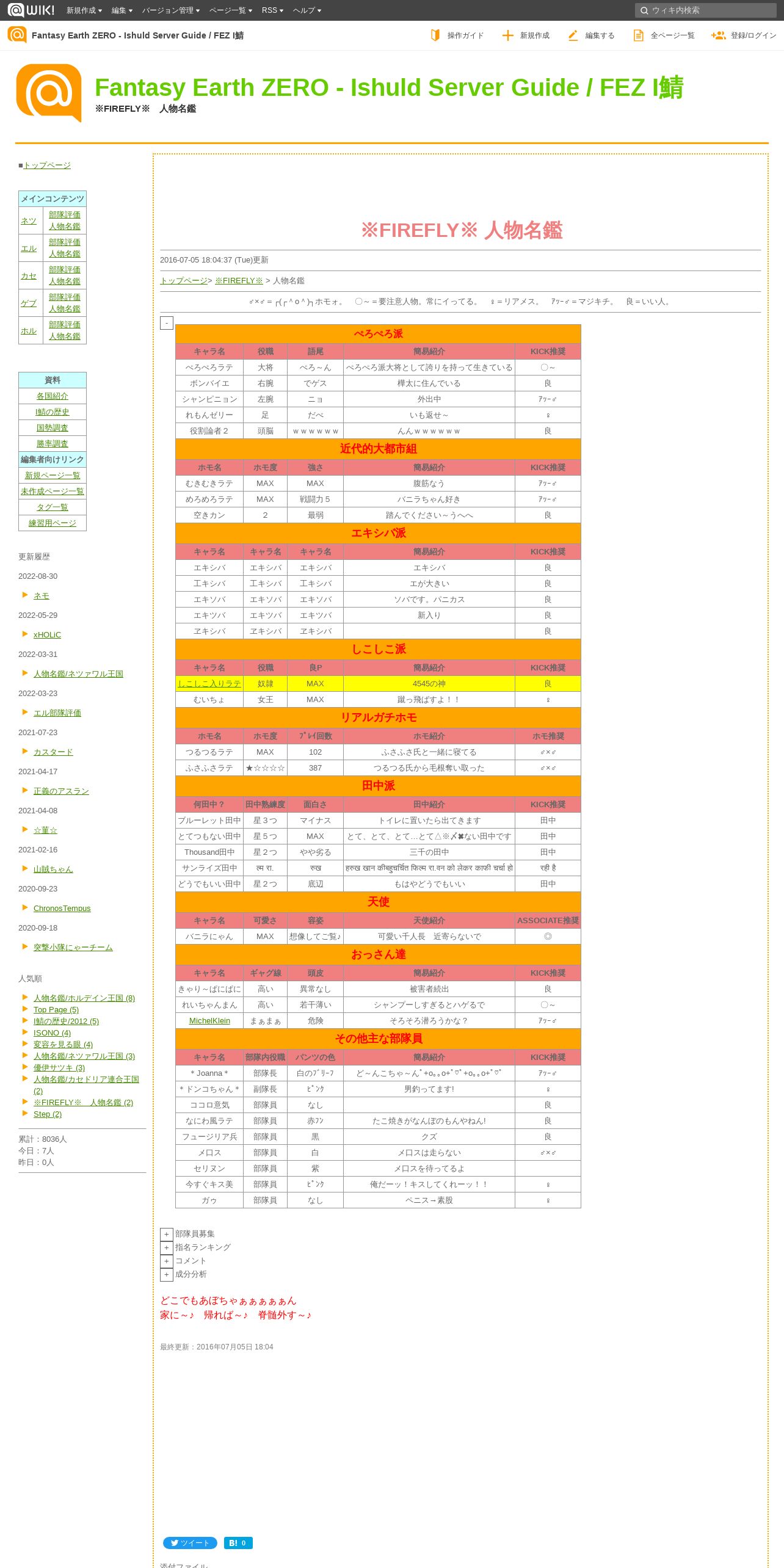Open カセ country link in sidebar

click(29, 276)
